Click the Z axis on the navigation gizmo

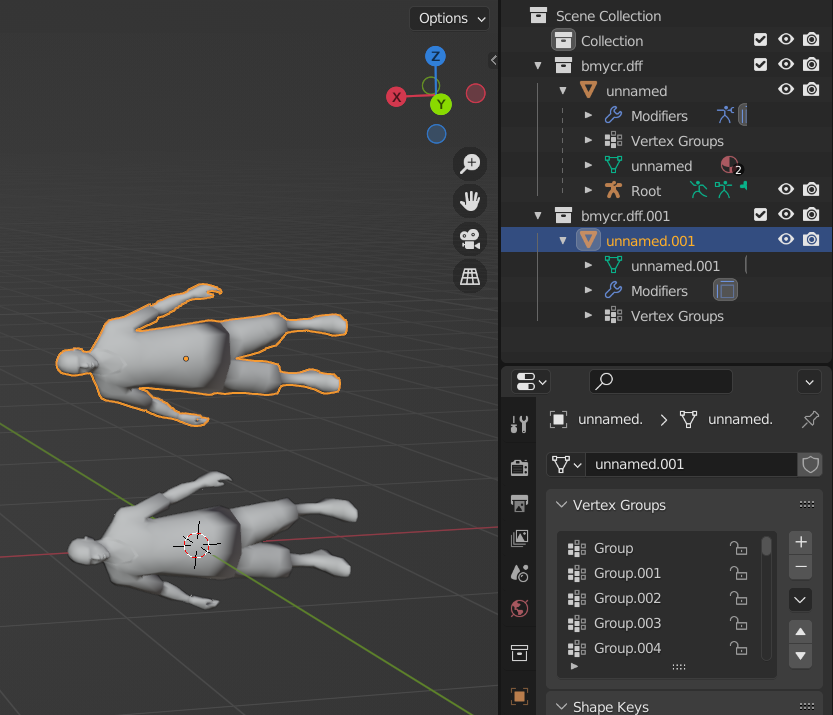(435, 57)
